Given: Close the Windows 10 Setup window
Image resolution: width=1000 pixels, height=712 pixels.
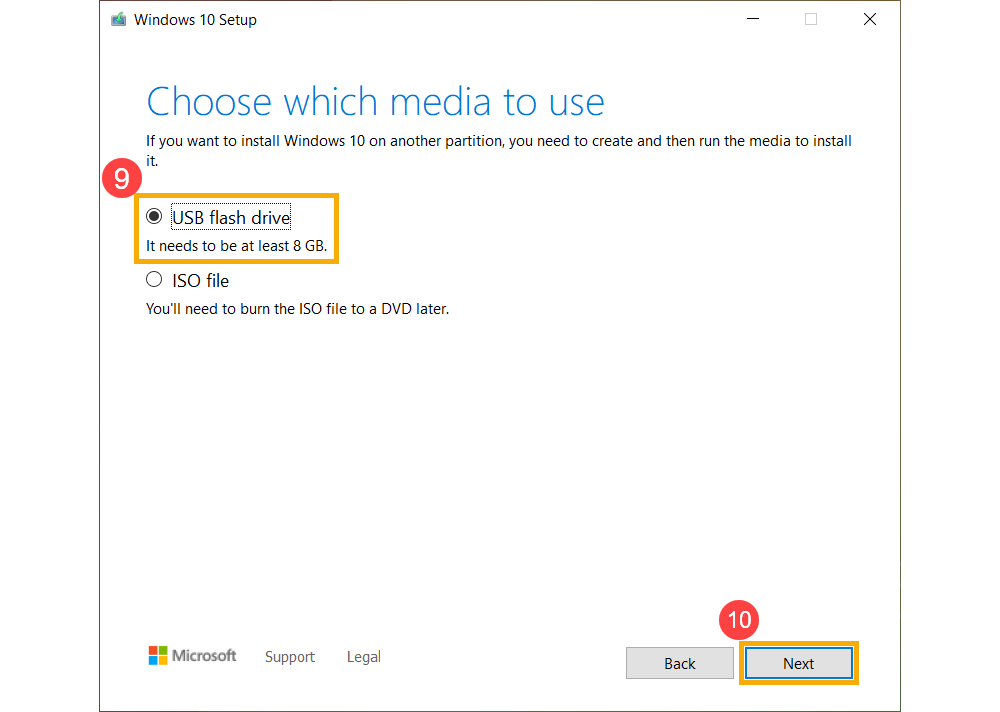Looking at the screenshot, I should point(870,19).
